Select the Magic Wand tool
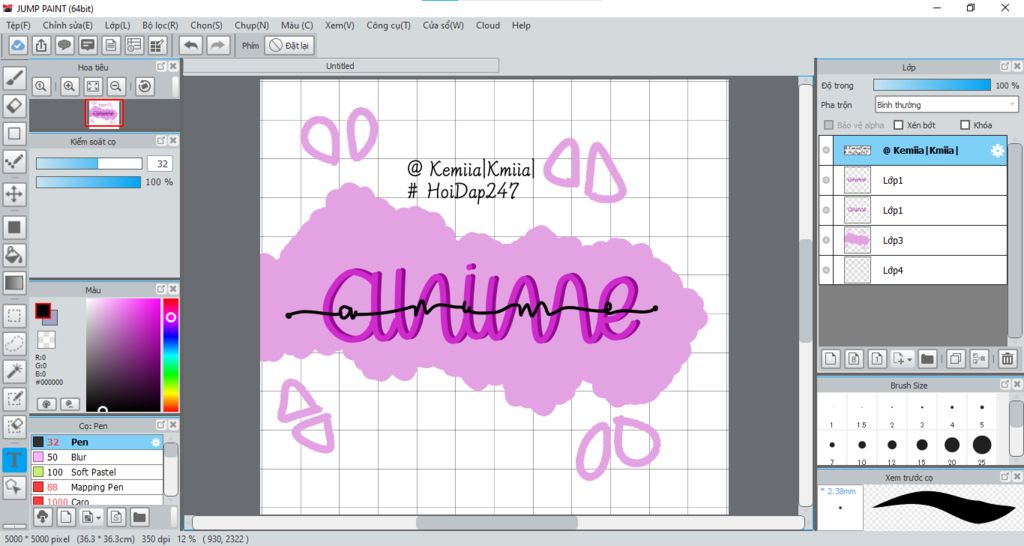This screenshot has width=1024, height=546. (x=15, y=371)
